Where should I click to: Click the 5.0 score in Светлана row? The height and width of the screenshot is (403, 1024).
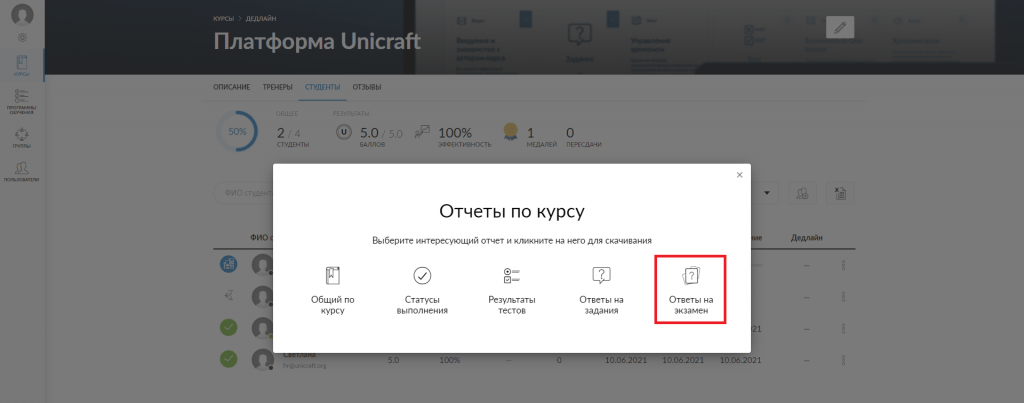click(x=393, y=360)
